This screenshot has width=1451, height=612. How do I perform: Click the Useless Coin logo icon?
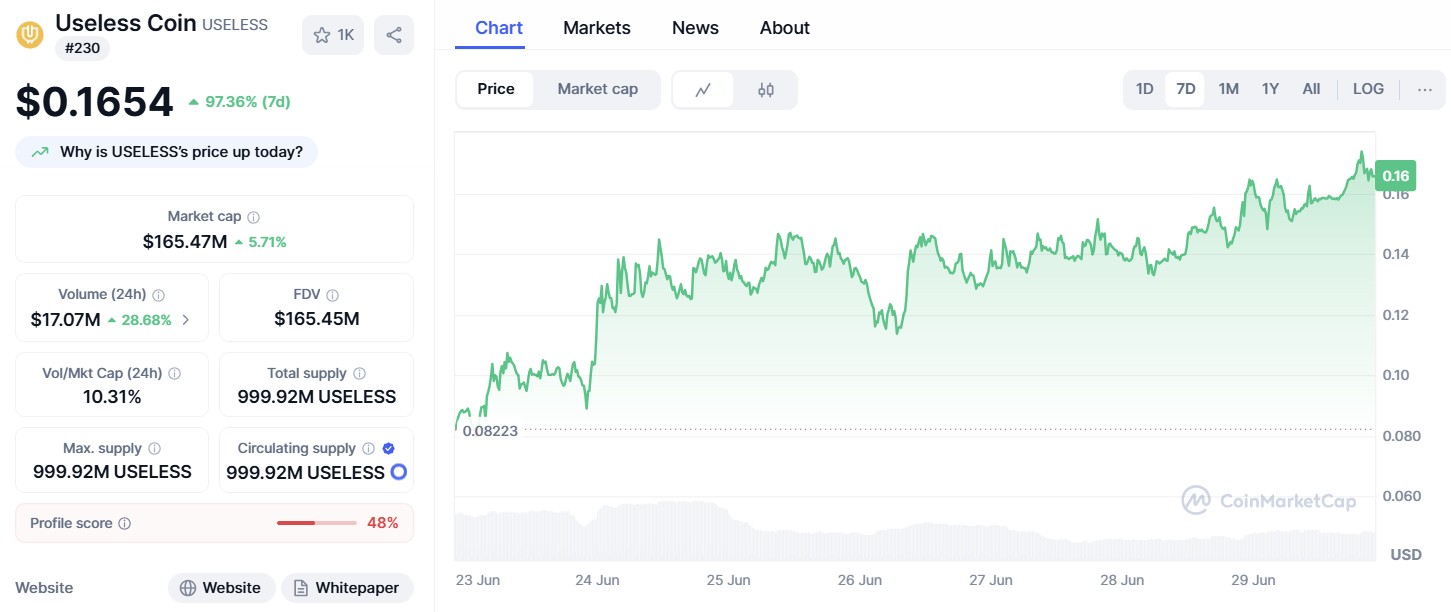[x=31, y=35]
